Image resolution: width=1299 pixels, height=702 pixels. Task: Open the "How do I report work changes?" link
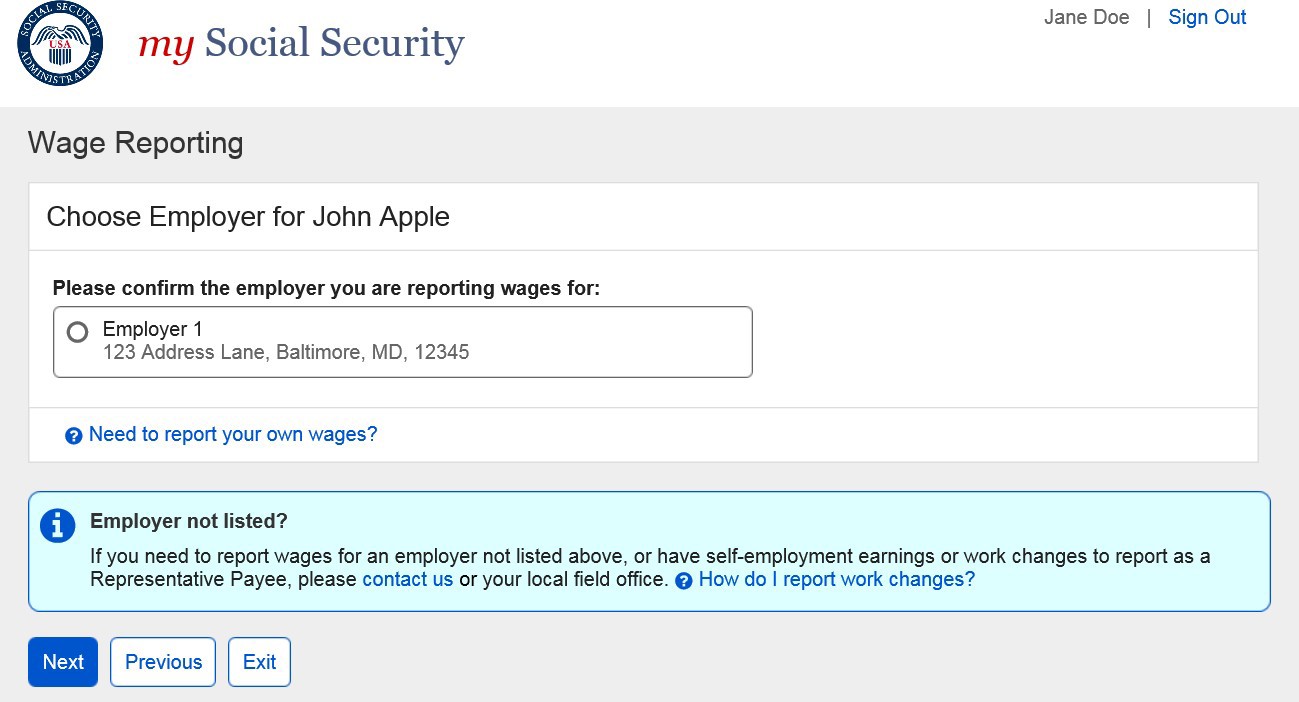tap(836, 579)
